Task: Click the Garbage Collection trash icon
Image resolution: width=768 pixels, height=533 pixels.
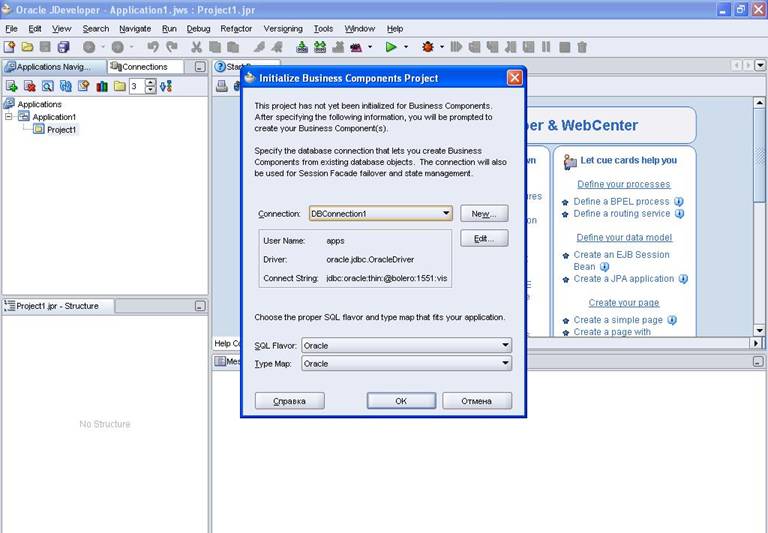Action: click(x=582, y=47)
